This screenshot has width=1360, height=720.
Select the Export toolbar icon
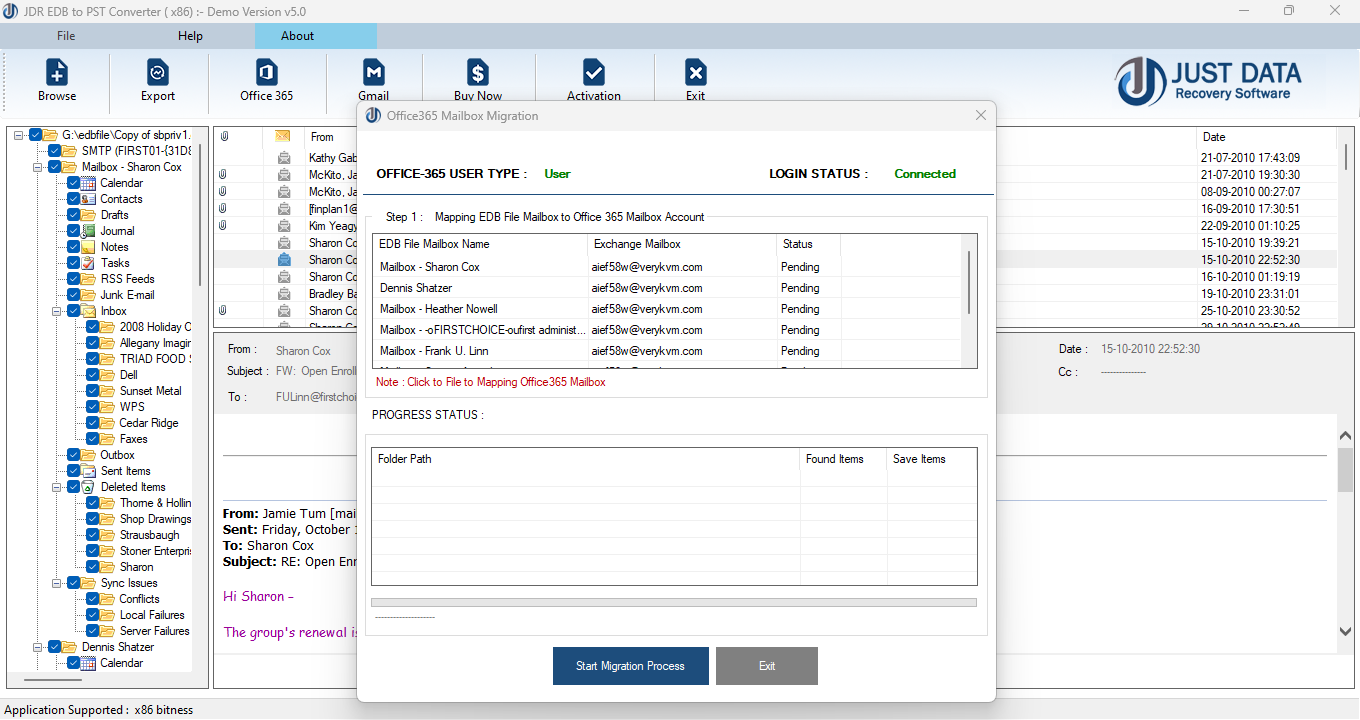[157, 78]
